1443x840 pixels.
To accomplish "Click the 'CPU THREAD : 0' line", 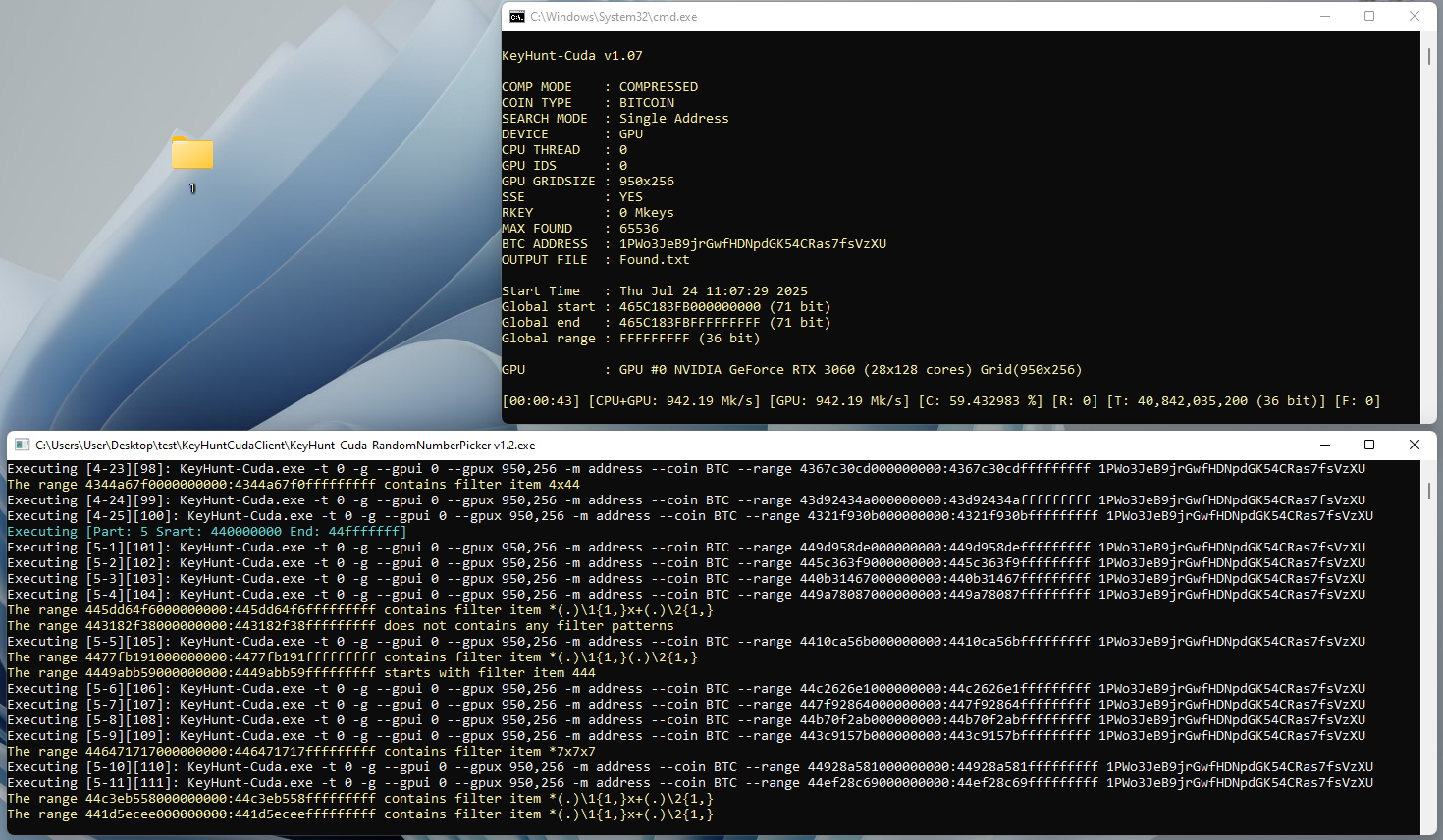I will (x=564, y=150).
